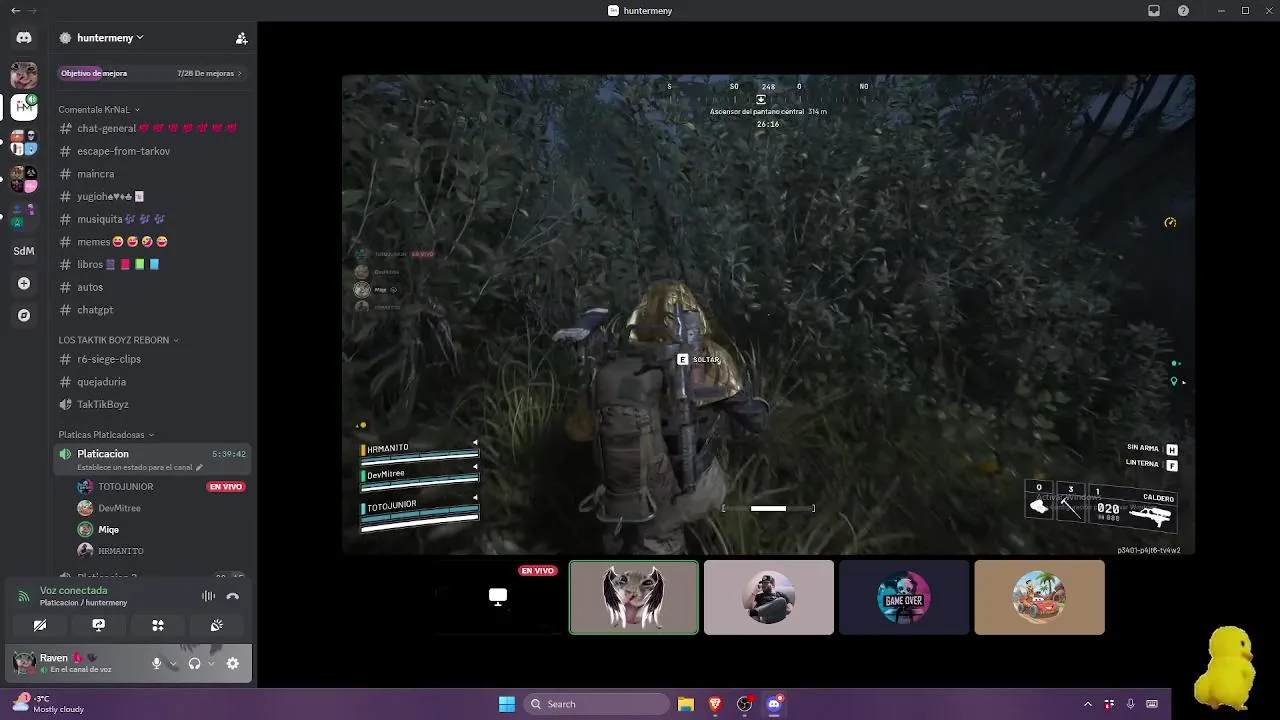Viewport: 1280px width, 720px height.
Task: Open the musiquita channel
Action: (x=152, y=219)
